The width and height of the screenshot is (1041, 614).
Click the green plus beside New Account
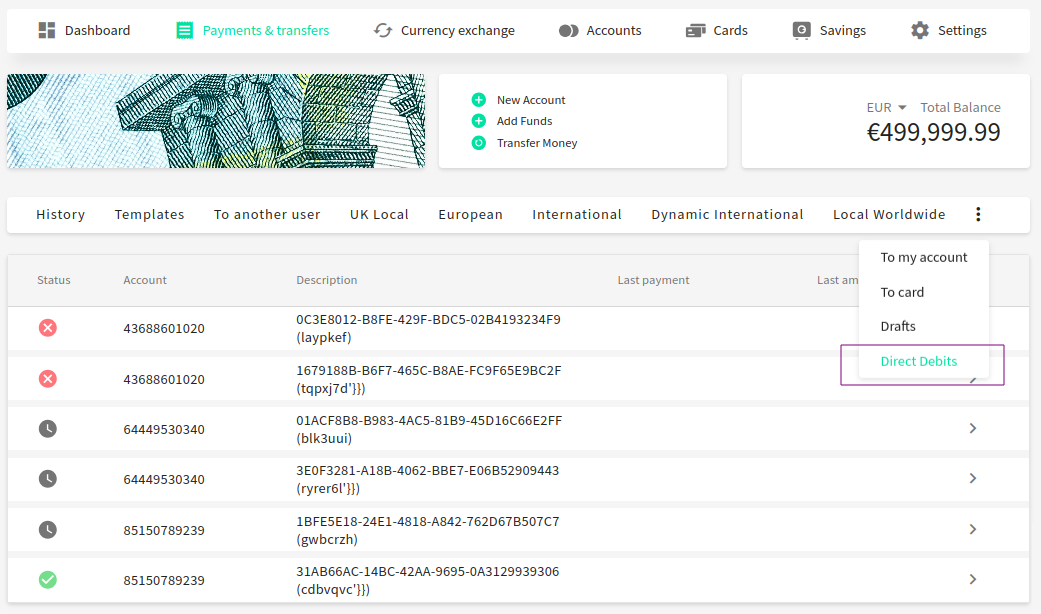pos(479,100)
